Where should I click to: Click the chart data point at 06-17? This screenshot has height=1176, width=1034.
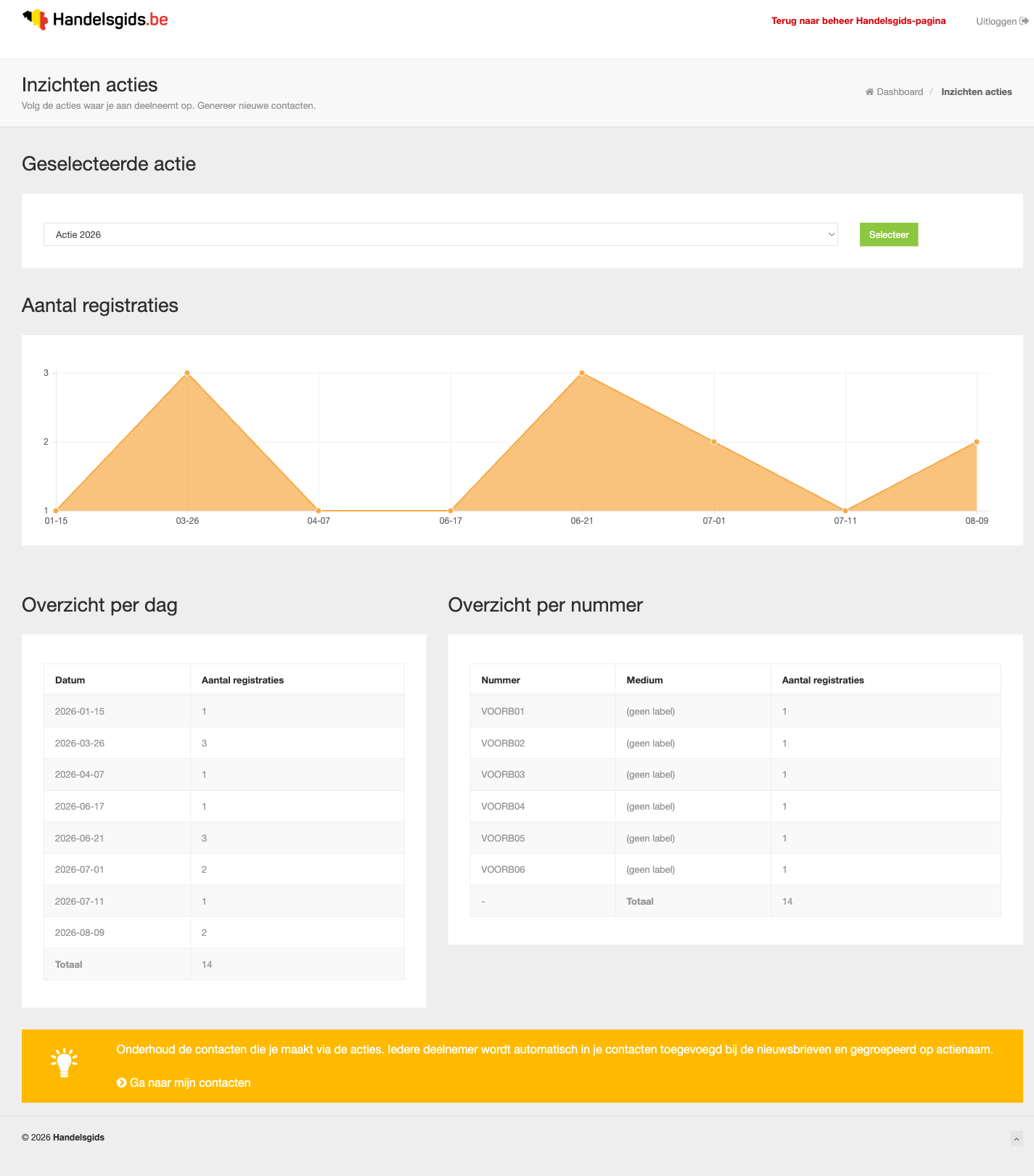(x=451, y=511)
